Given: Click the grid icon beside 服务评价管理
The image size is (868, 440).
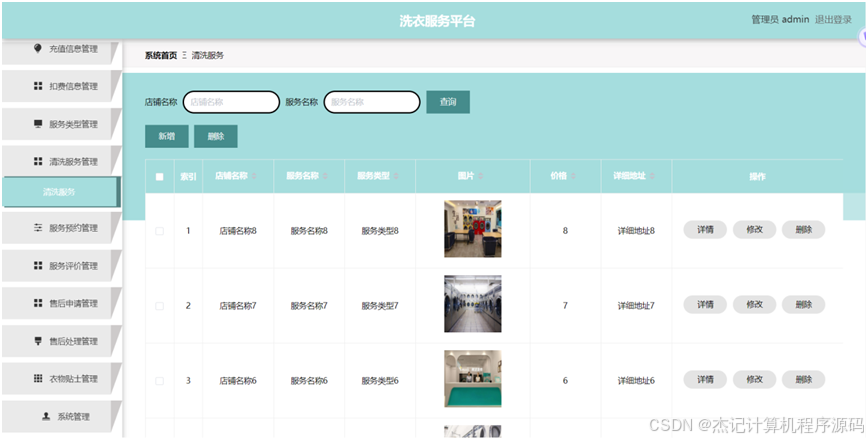Looking at the screenshot, I should click(x=38, y=266).
